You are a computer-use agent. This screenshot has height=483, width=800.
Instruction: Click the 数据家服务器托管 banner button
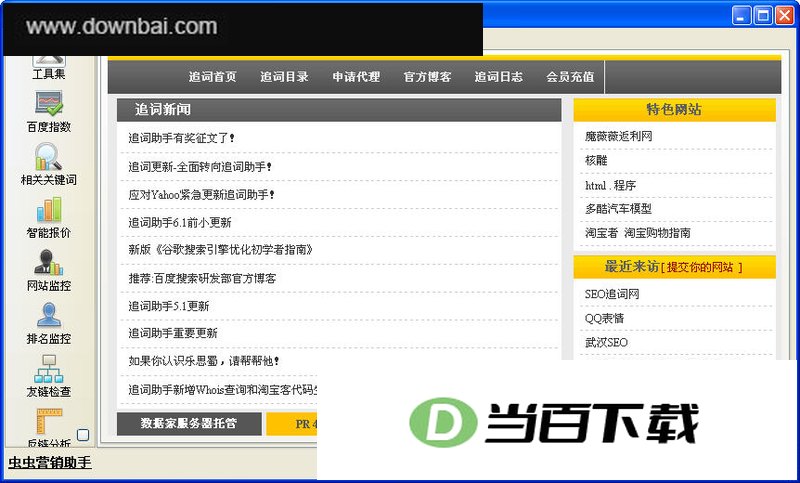point(189,424)
